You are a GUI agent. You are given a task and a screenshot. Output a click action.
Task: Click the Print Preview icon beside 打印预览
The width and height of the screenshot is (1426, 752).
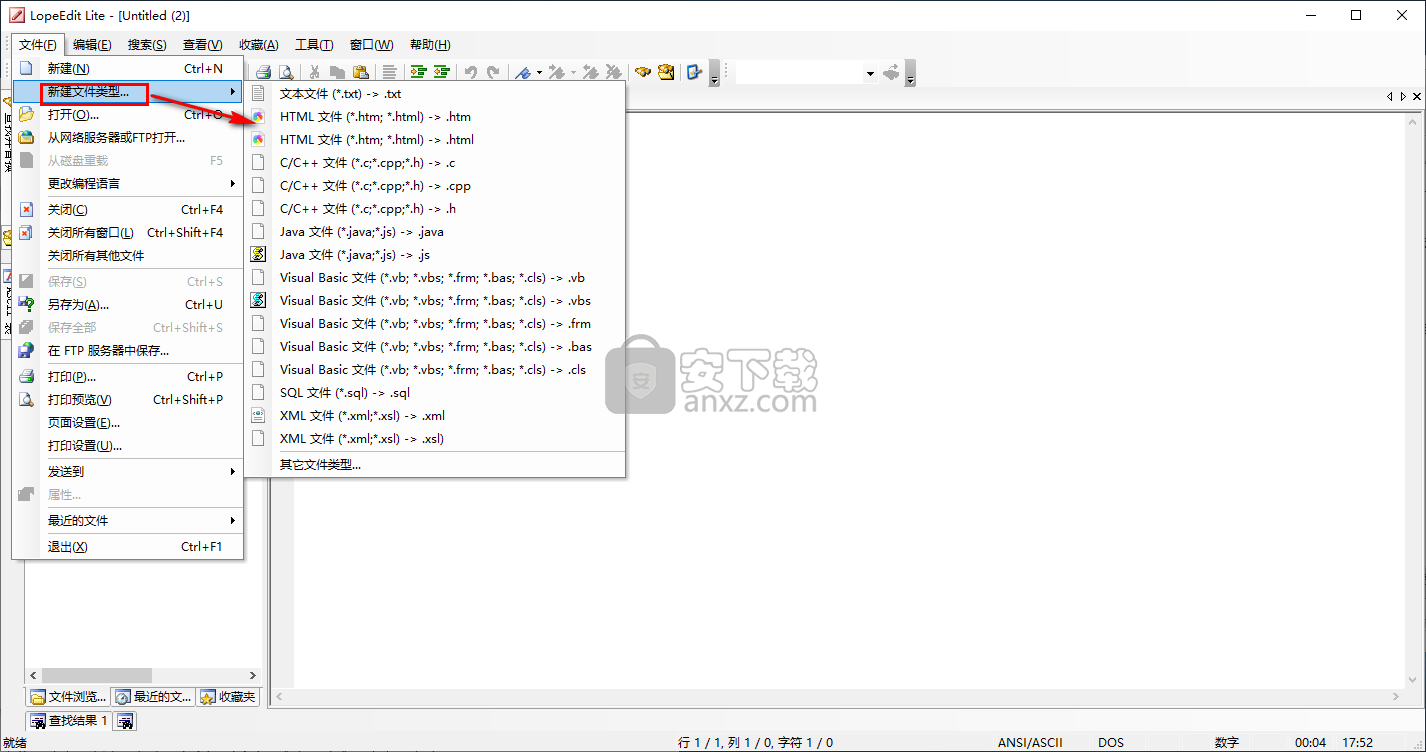(27, 399)
